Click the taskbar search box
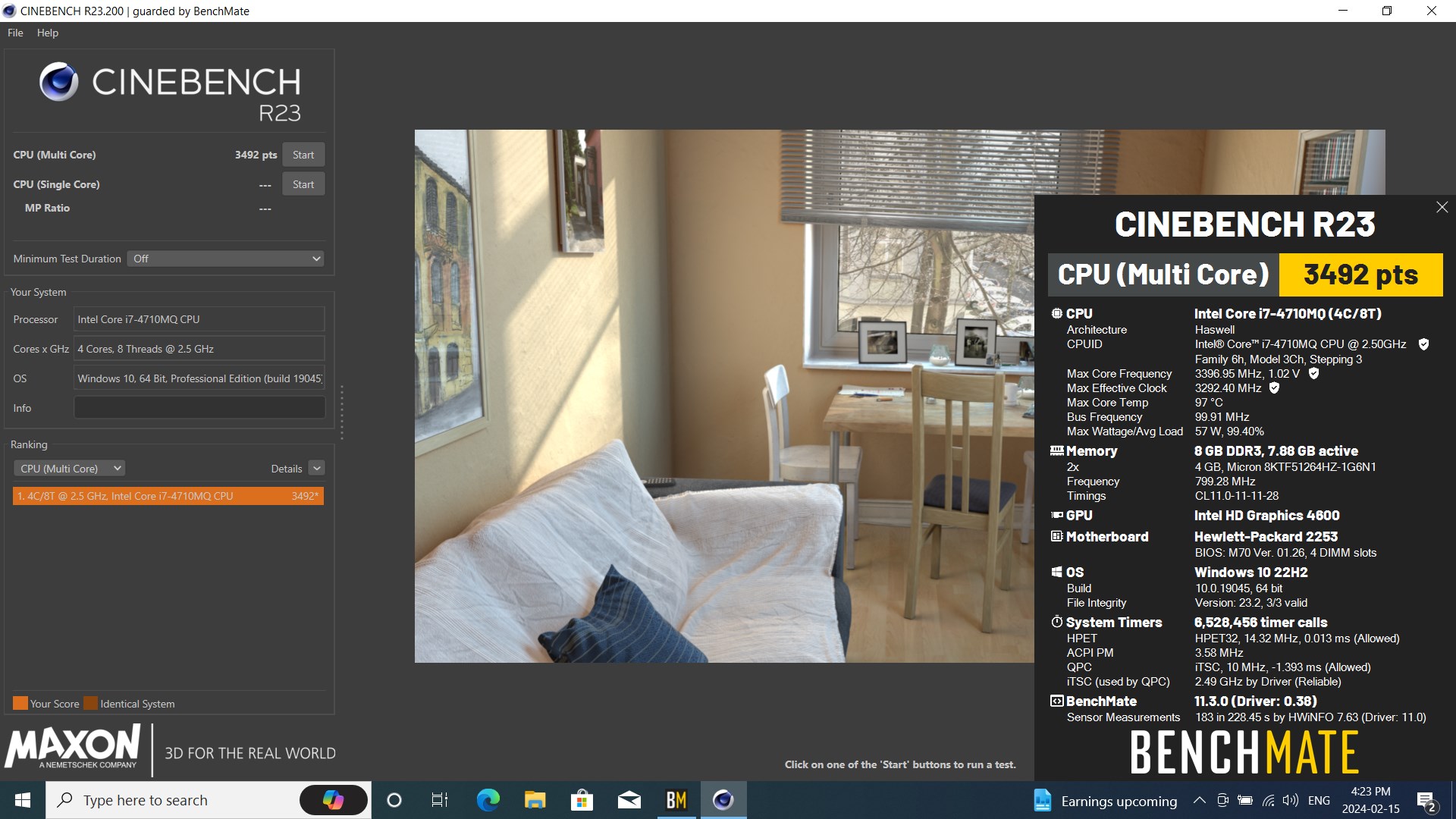Screen dimensions: 1456x819 pyautogui.click(x=209, y=800)
